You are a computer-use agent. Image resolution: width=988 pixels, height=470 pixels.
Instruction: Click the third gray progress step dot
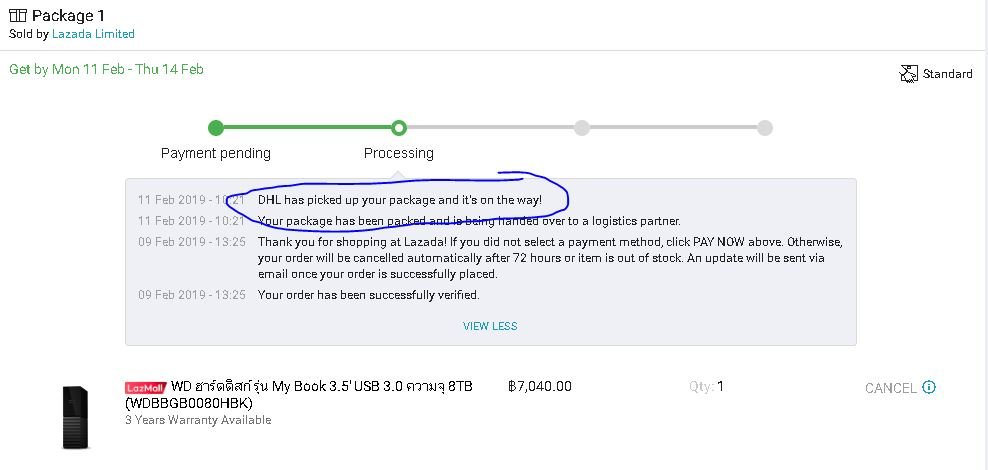pos(582,129)
